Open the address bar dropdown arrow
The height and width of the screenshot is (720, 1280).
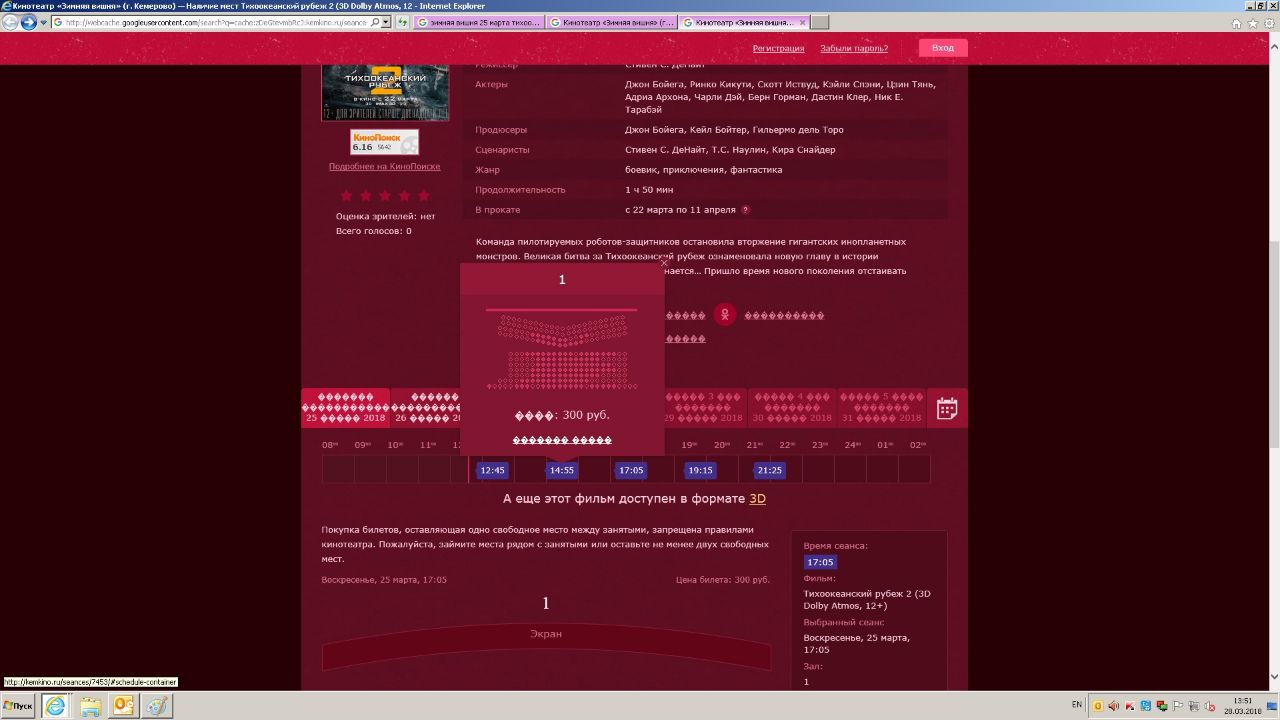click(x=387, y=22)
